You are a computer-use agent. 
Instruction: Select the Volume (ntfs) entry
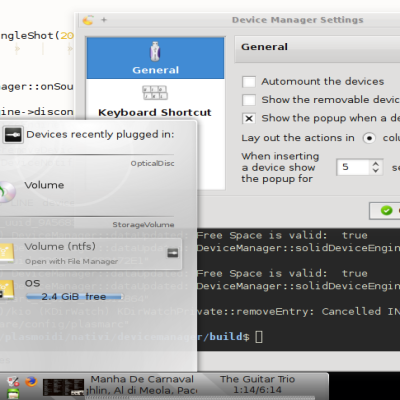point(91,254)
